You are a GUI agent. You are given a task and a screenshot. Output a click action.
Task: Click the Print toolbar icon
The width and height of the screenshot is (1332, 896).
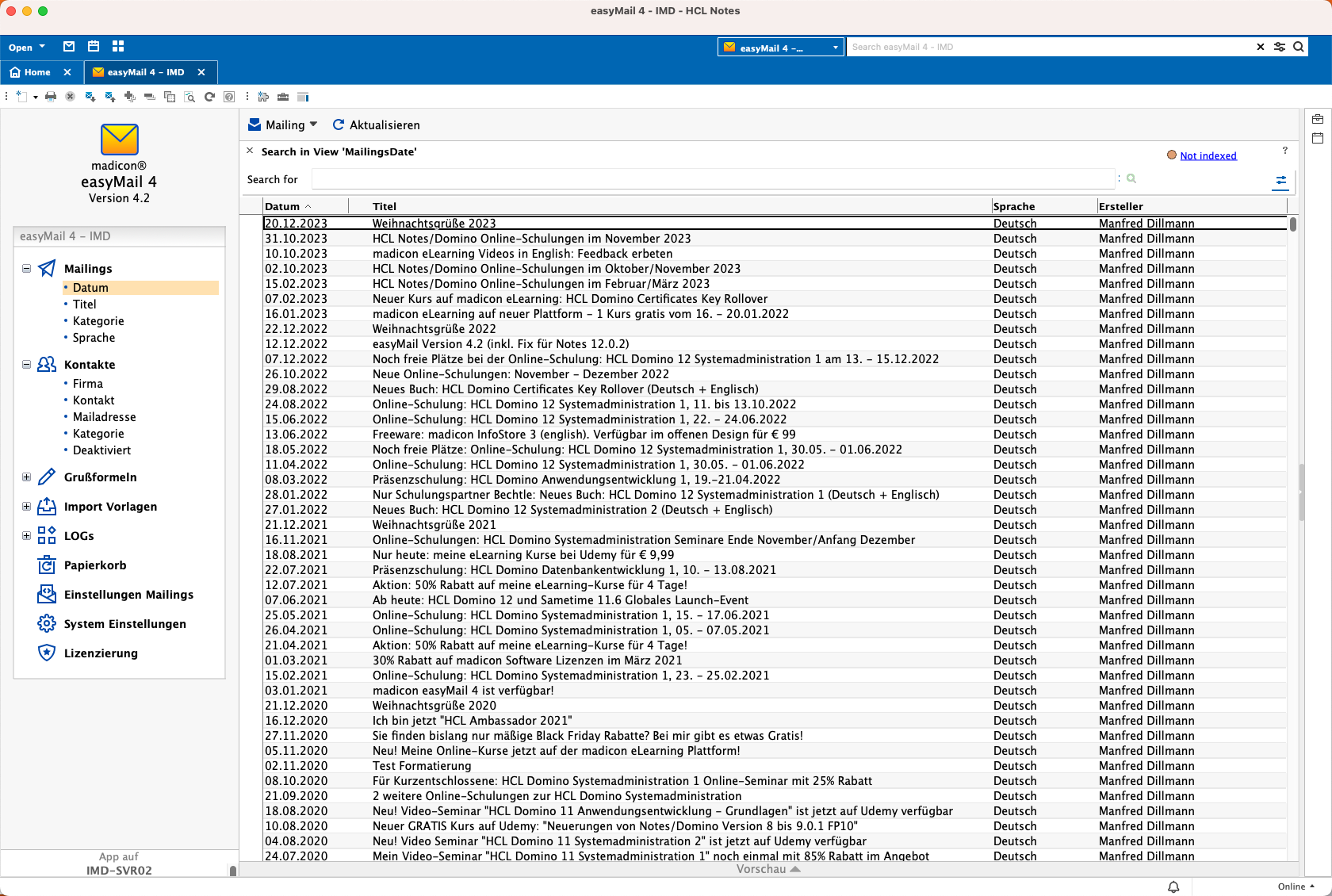coord(51,97)
